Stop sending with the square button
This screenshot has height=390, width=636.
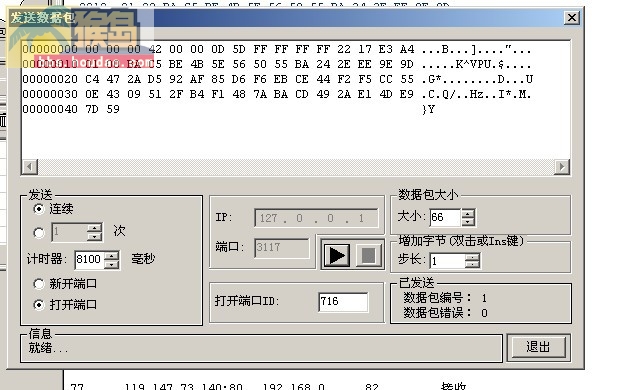coord(368,255)
